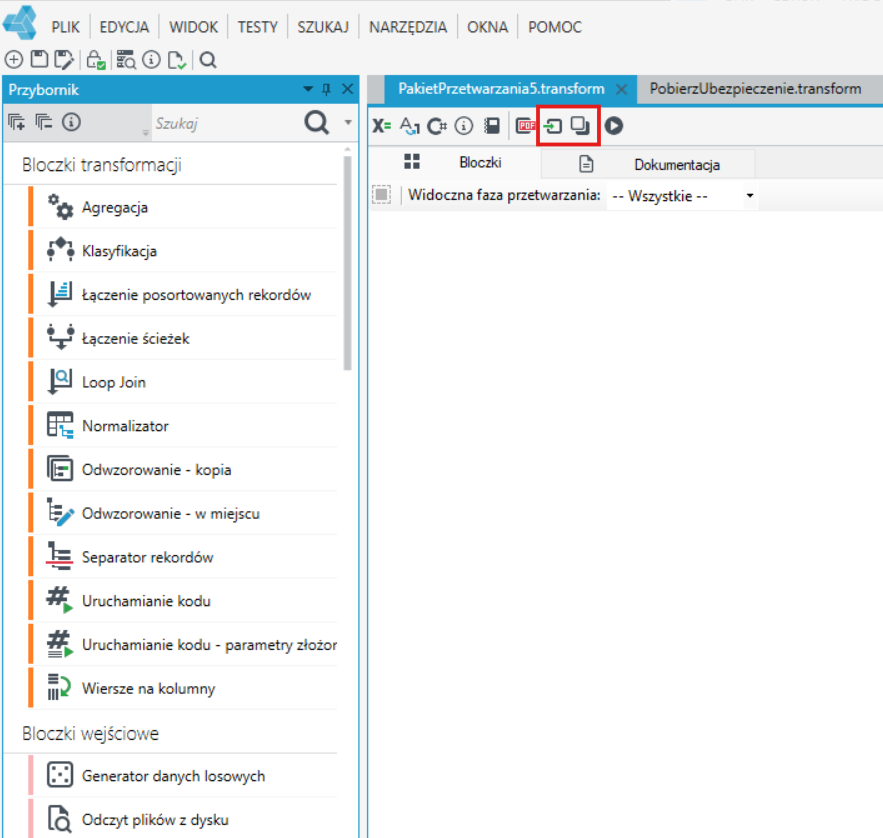Image resolution: width=883 pixels, height=838 pixels.
Task: Click the green arrow import icon
Action: pos(552,126)
